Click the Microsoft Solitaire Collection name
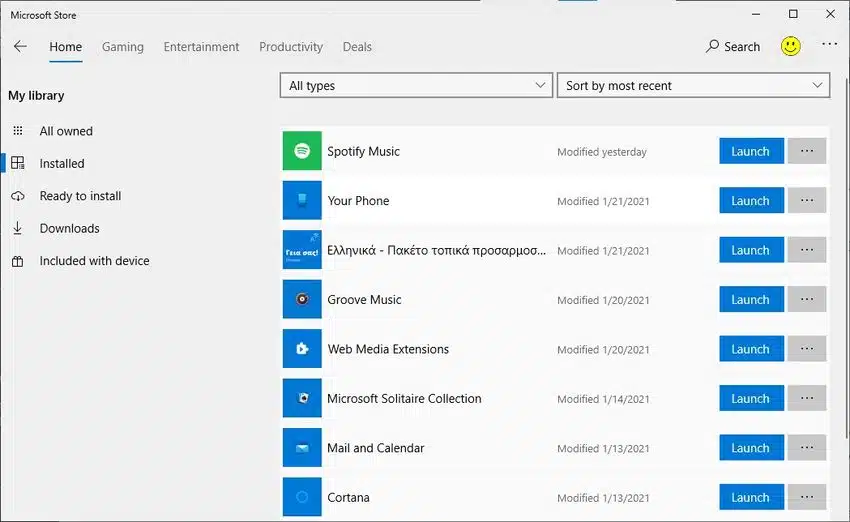 click(x=404, y=398)
